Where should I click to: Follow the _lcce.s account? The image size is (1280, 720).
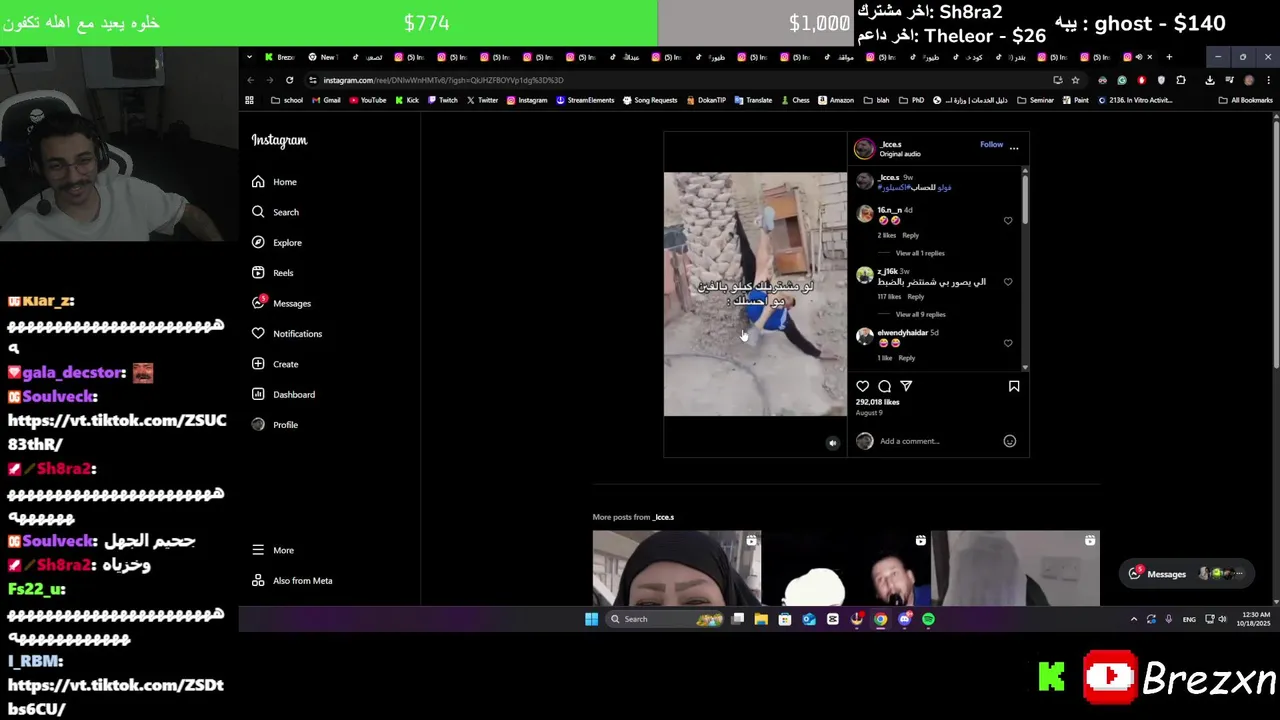pyautogui.click(x=991, y=144)
